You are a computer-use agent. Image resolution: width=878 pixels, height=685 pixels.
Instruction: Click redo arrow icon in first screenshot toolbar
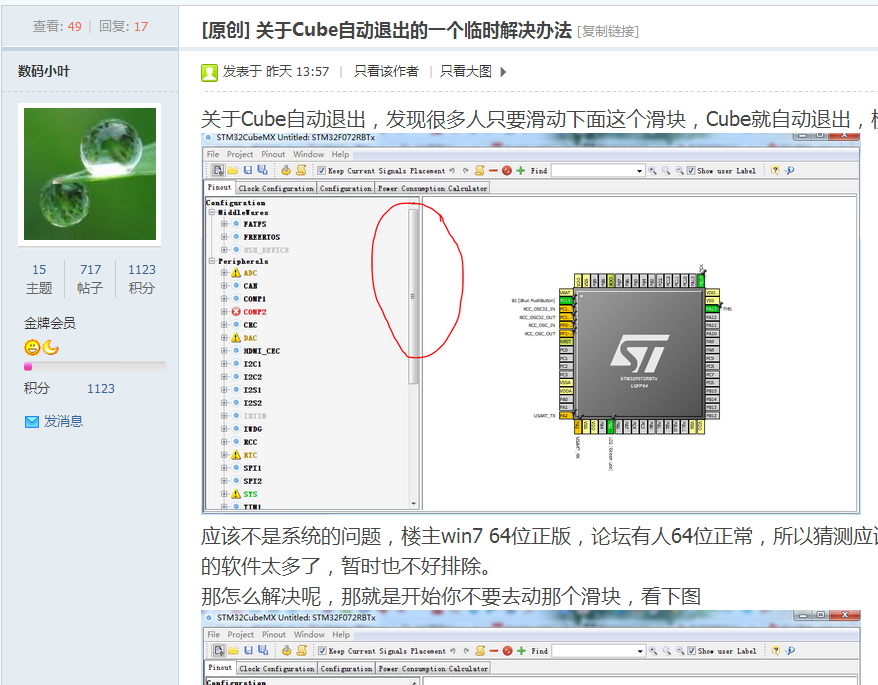click(x=465, y=170)
